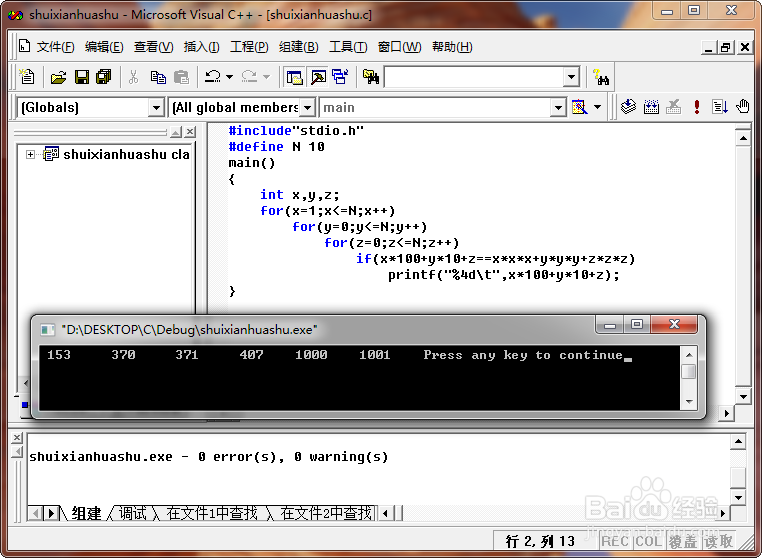Image resolution: width=762 pixels, height=558 pixels.
Task: Open the Undo history dropdown arrow
Action: click(229, 77)
